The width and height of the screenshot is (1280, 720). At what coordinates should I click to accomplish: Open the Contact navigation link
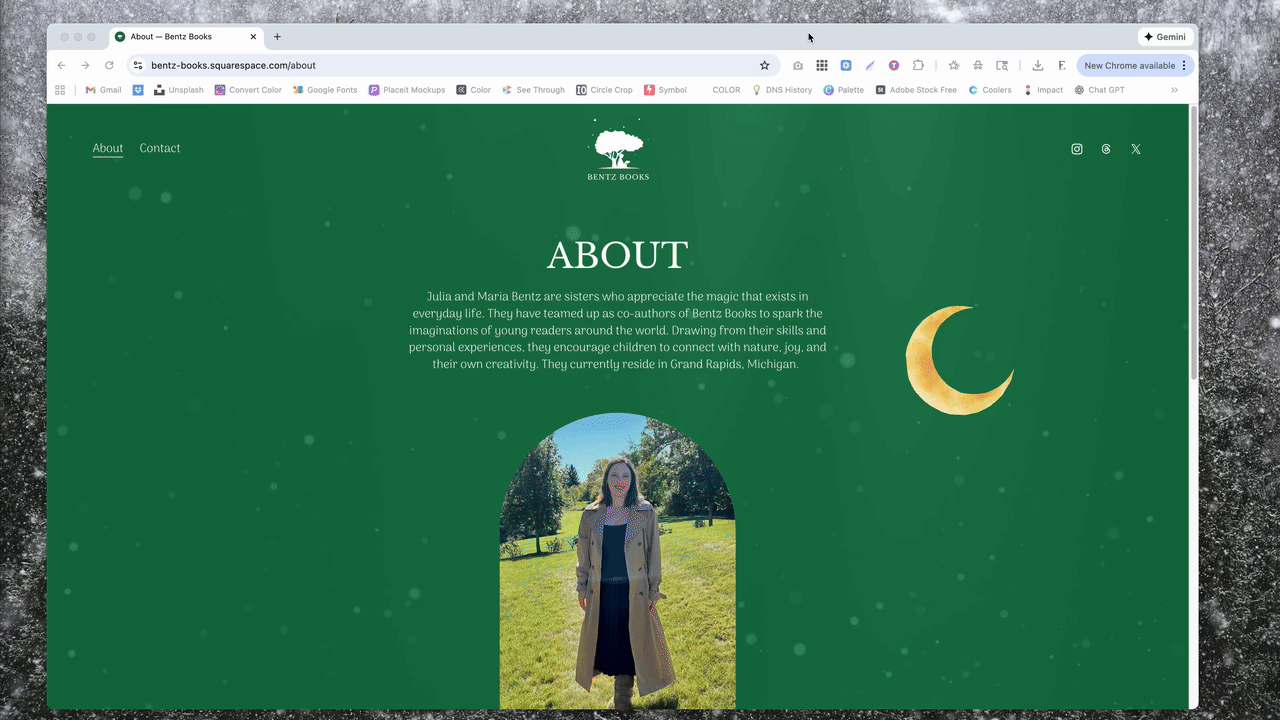click(x=160, y=148)
